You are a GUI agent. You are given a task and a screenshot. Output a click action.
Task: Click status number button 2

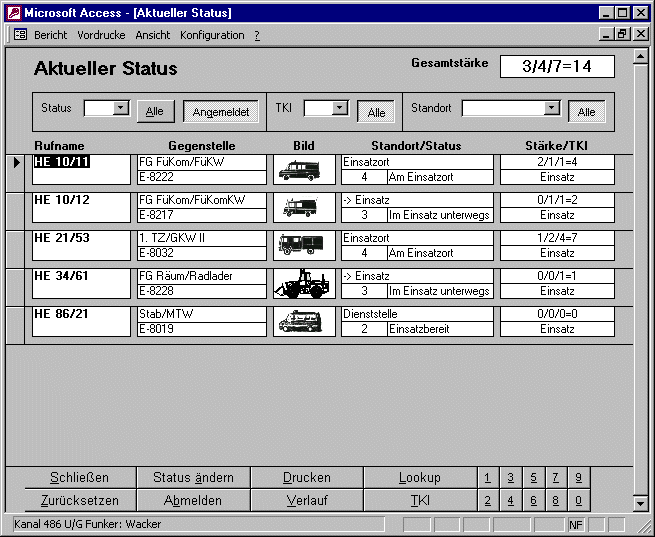(487, 500)
